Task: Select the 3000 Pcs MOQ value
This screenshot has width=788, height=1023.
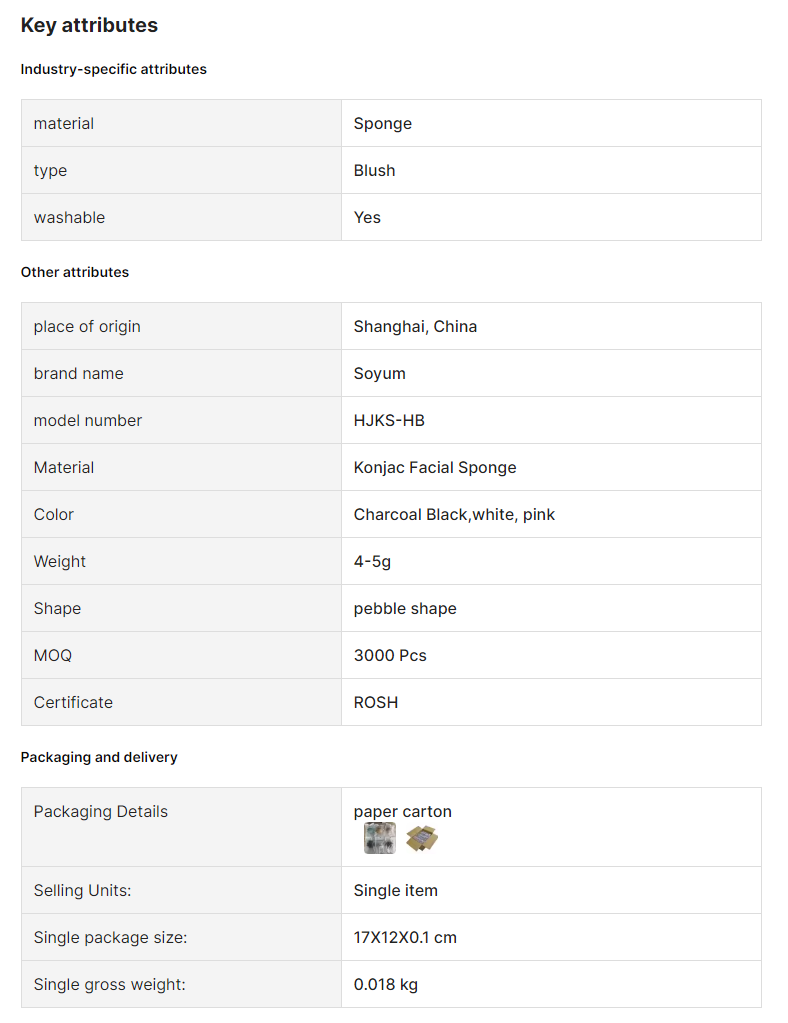Action: point(390,655)
